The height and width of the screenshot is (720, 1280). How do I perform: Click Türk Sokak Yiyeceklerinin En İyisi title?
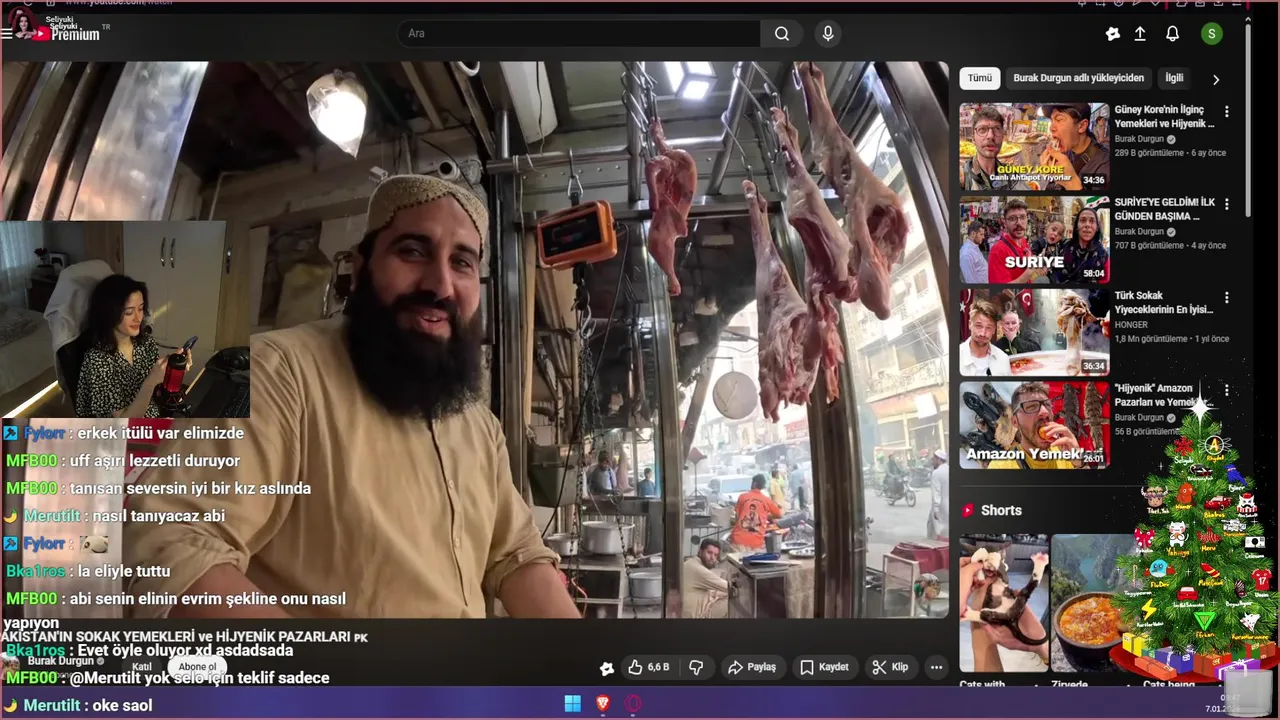point(1164,303)
